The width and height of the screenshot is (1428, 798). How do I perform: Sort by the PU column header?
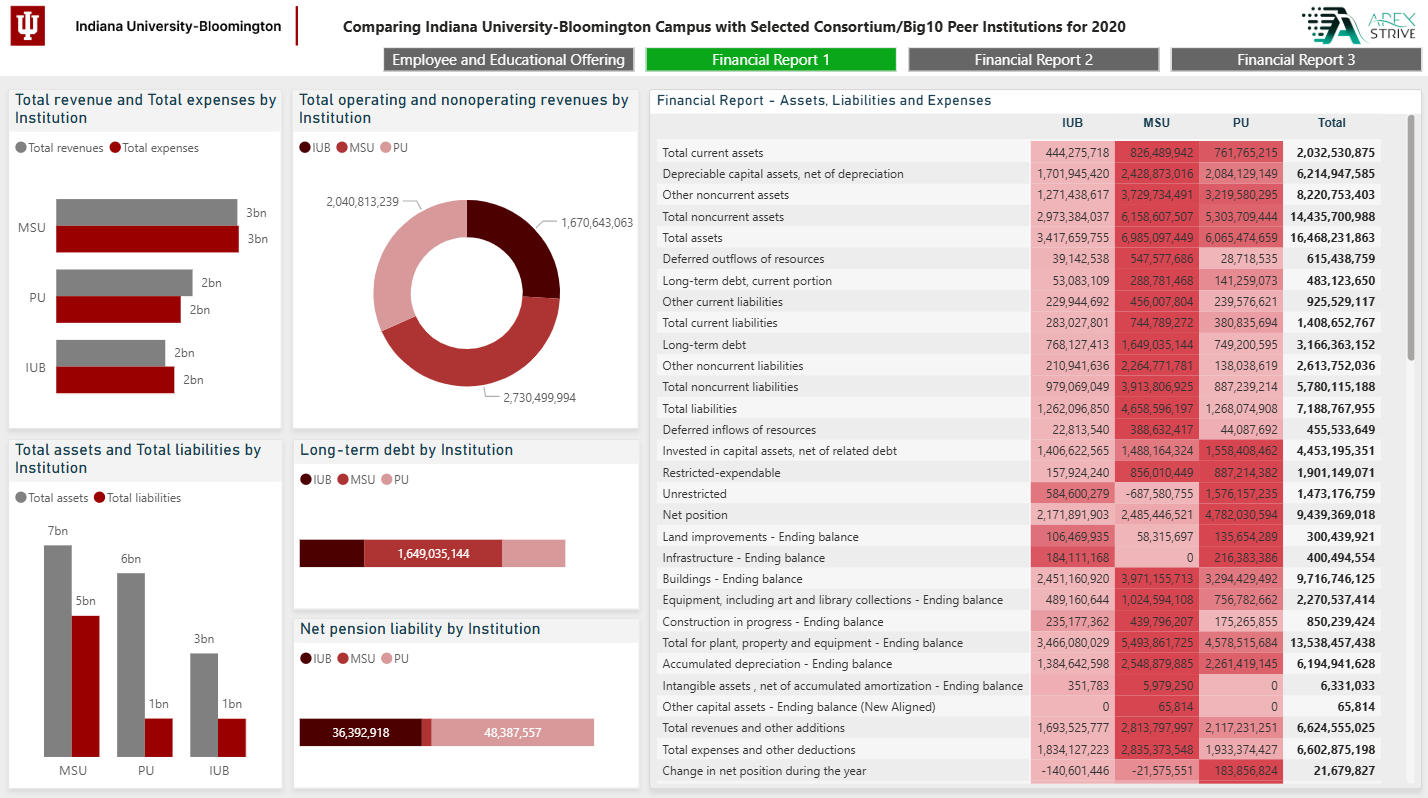[1241, 123]
